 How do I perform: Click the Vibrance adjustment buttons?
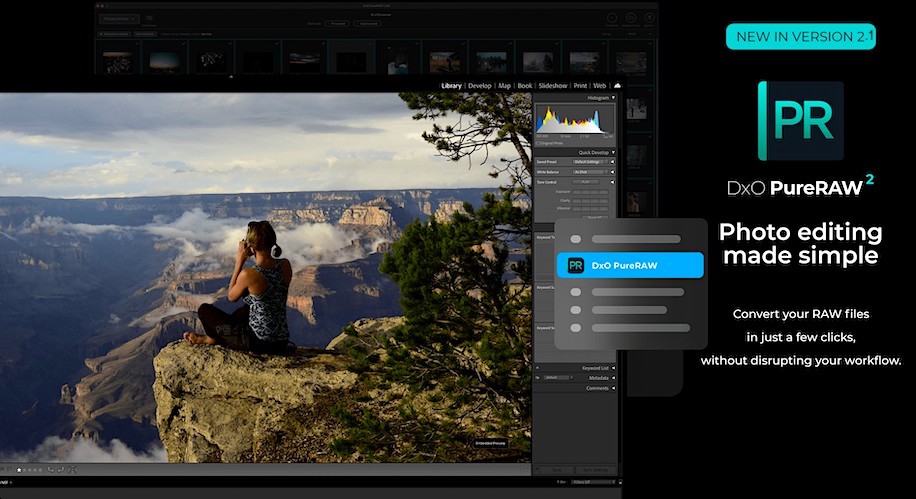click(590, 208)
